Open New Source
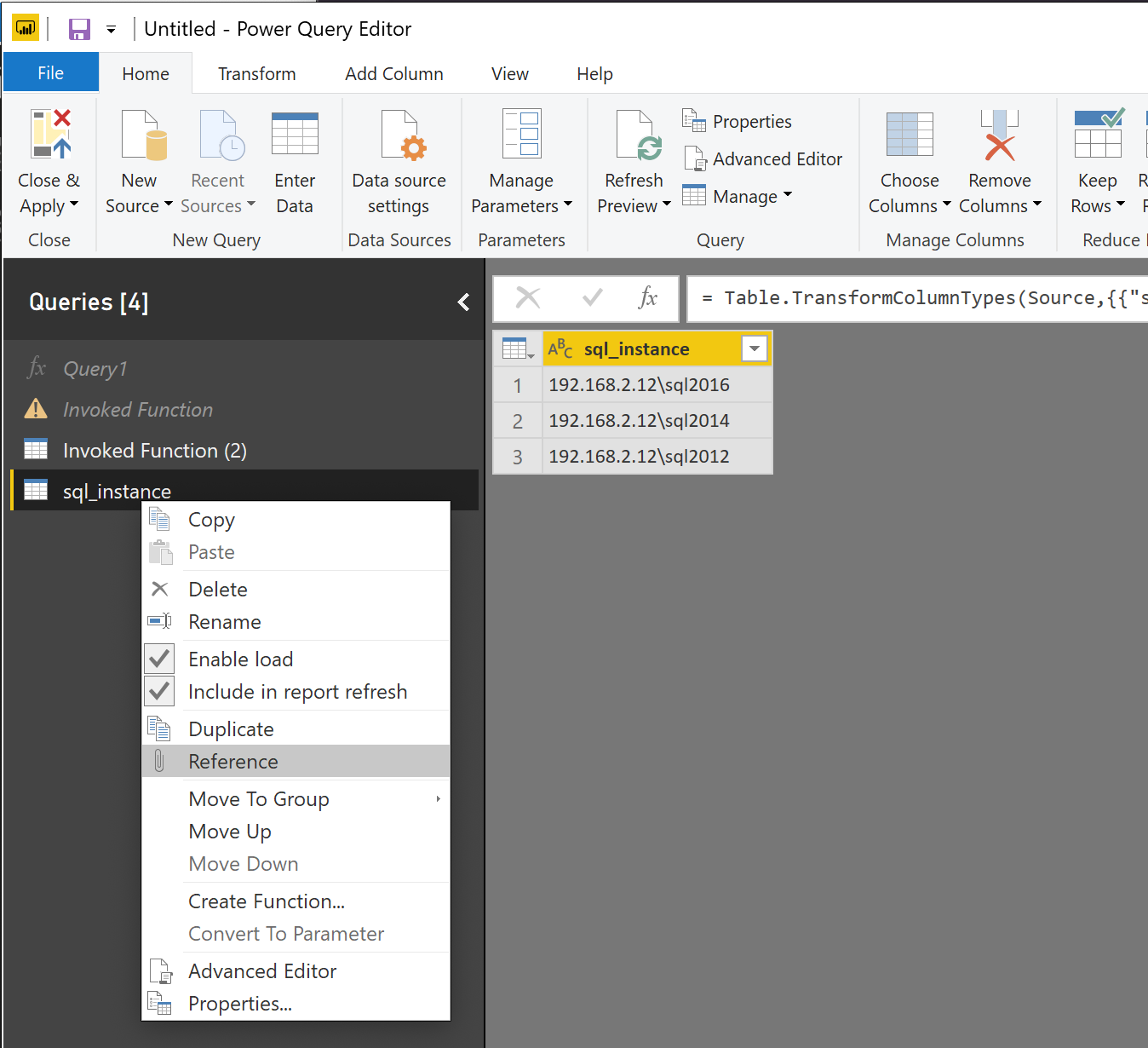1148x1048 pixels. click(139, 158)
